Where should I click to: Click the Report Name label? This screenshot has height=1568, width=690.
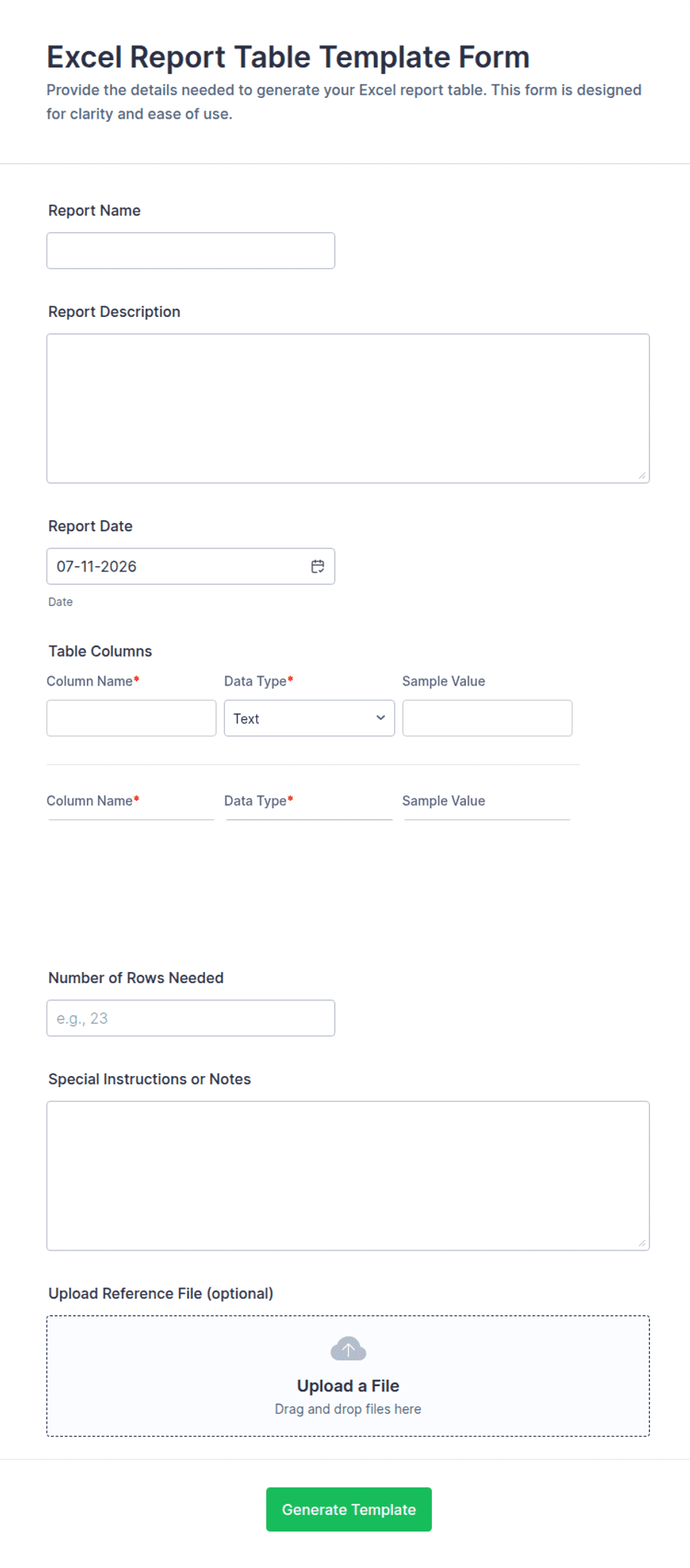94,210
